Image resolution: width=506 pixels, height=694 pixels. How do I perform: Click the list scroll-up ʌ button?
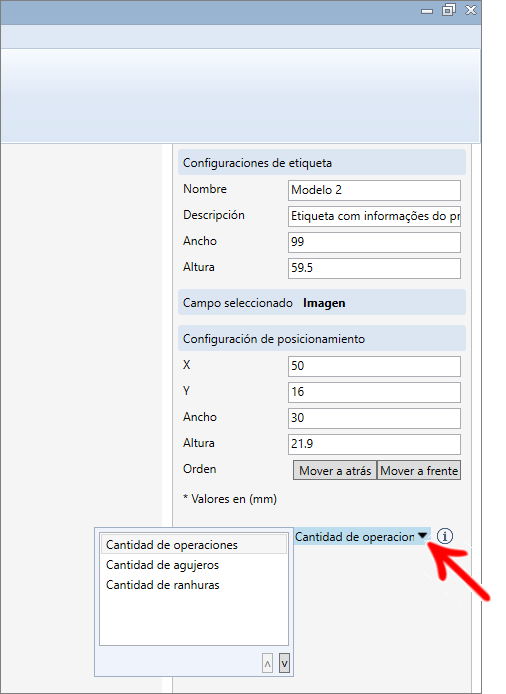point(267,663)
